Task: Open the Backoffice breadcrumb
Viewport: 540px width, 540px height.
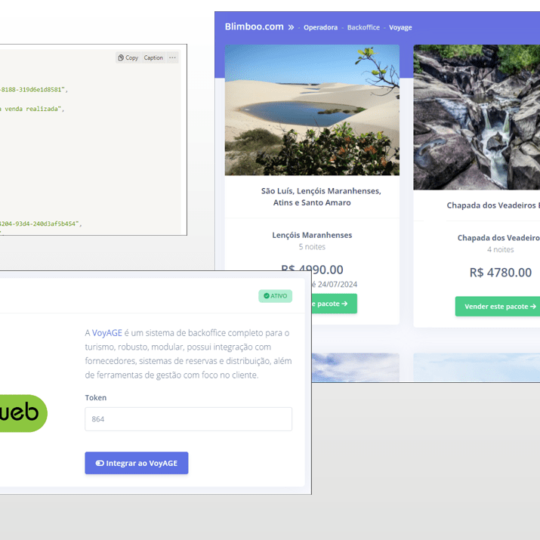Action: click(363, 28)
